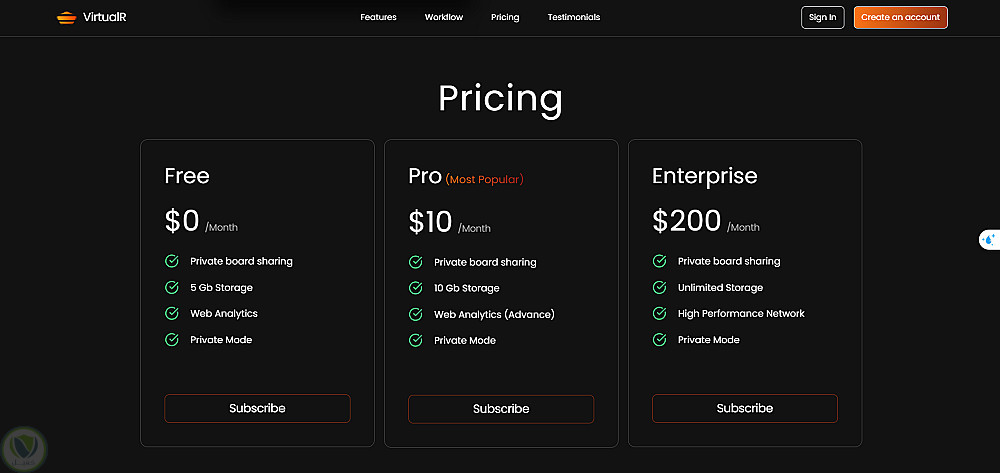Subscribe to the Enterprise plan
This screenshot has width=1000, height=473.
tap(745, 408)
